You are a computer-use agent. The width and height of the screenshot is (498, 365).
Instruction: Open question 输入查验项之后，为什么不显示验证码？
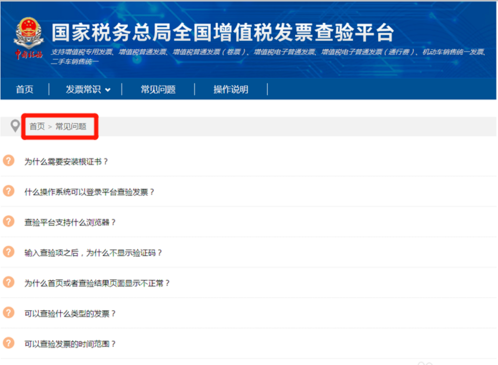93,253
